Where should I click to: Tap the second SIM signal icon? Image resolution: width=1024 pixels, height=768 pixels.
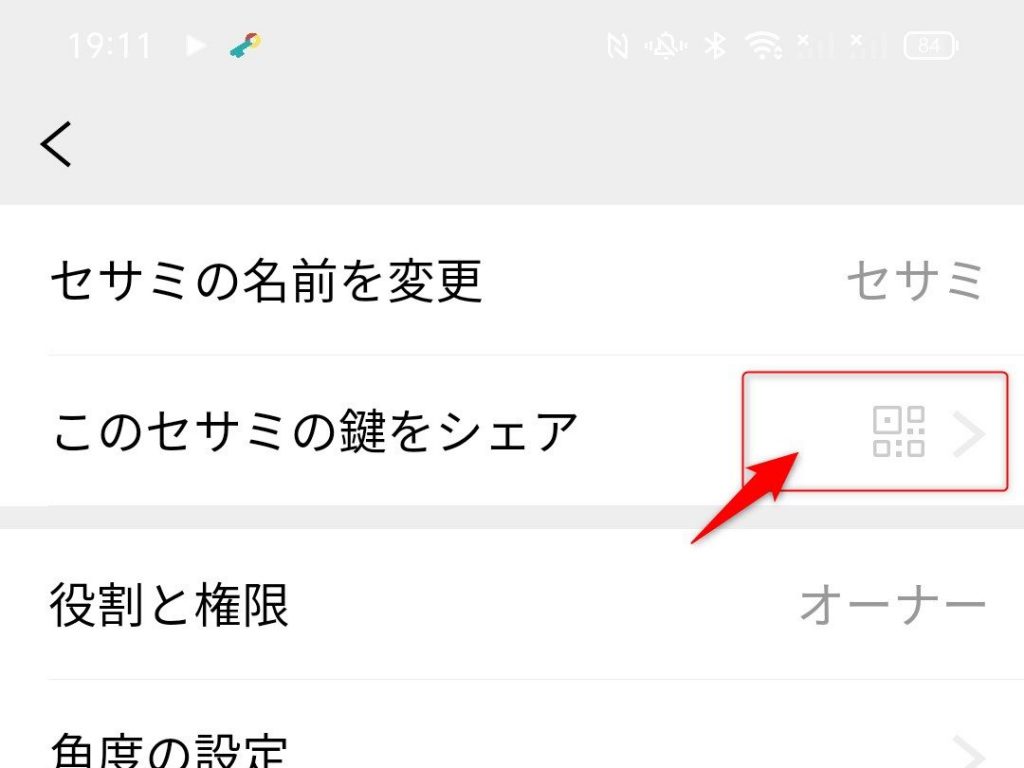pyautogui.click(x=867, y=46)
